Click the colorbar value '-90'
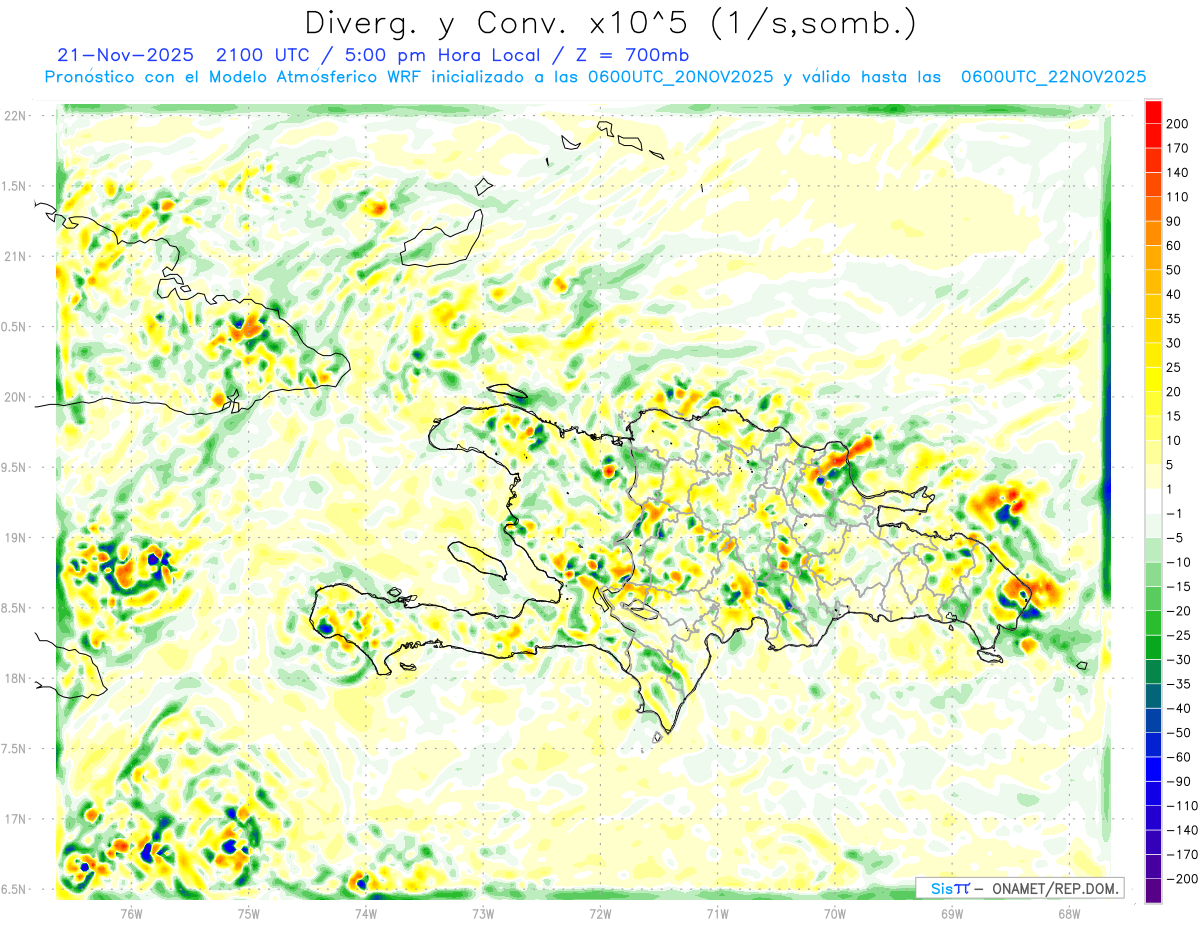The height and width of the screenshot is (927, 1200). coord(1177,781)
